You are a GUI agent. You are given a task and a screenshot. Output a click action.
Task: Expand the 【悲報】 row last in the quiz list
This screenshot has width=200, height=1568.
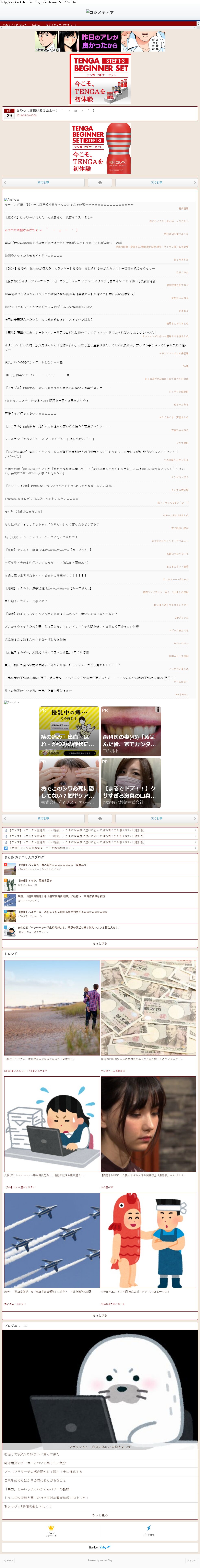[100, 848]
